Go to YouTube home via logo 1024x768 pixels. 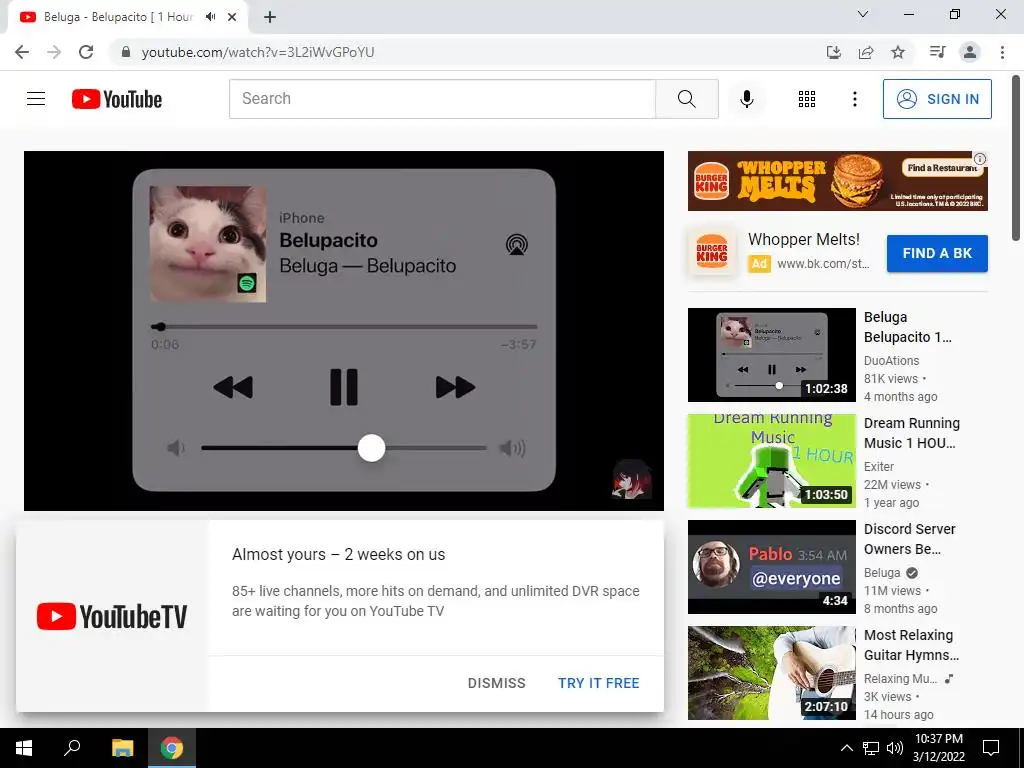(x=117, y=99)
